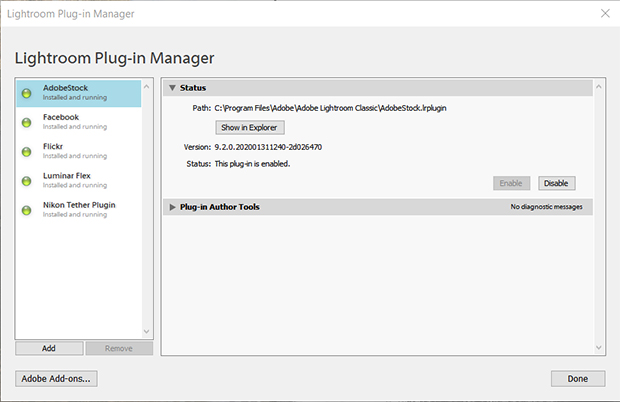Click the Plug-in Author Tools header text
Viewport: 620px width, 402px height.
[220, 207]
